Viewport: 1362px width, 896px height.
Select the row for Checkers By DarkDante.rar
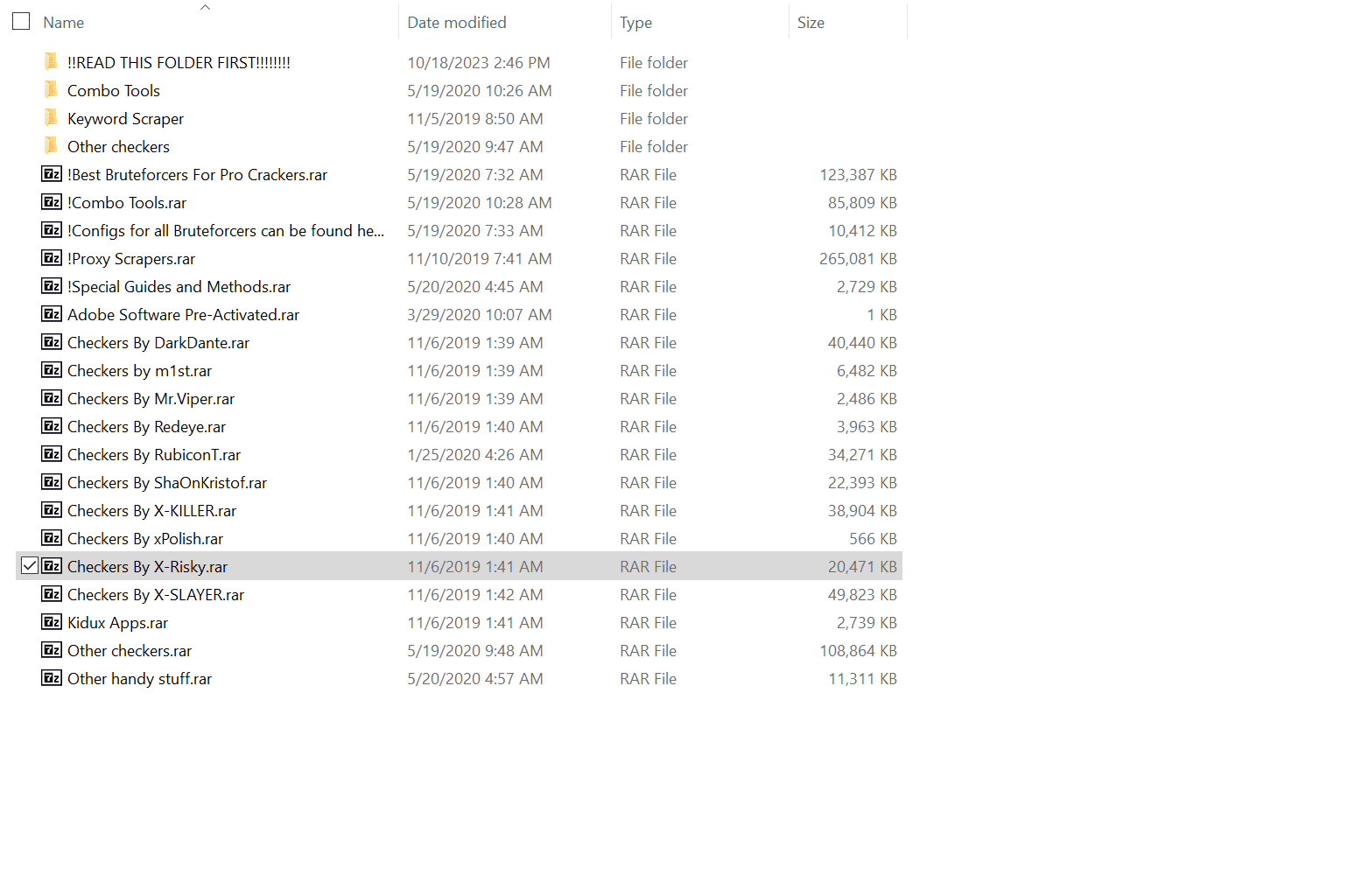pyautogui.click(x=158, y=342)
